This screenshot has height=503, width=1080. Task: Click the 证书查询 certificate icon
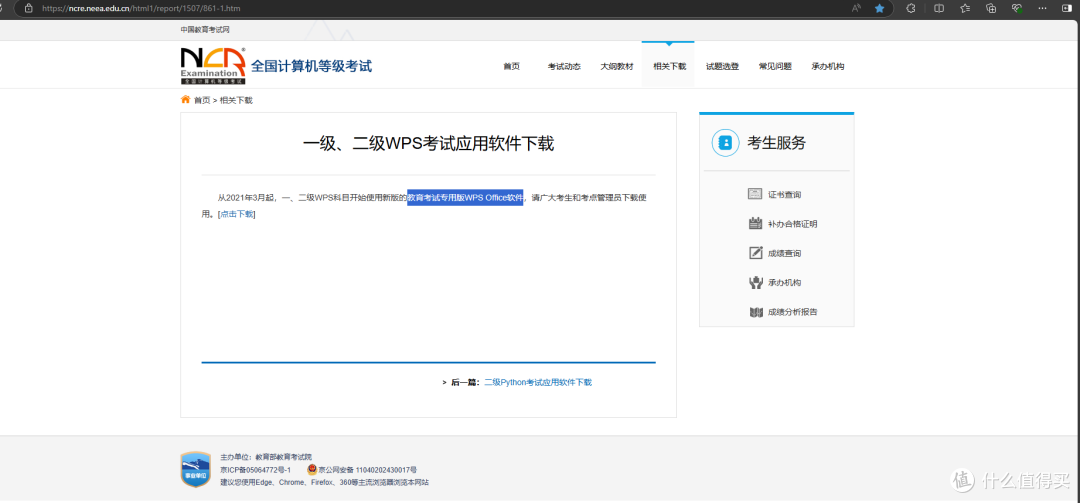click(755, 194)
